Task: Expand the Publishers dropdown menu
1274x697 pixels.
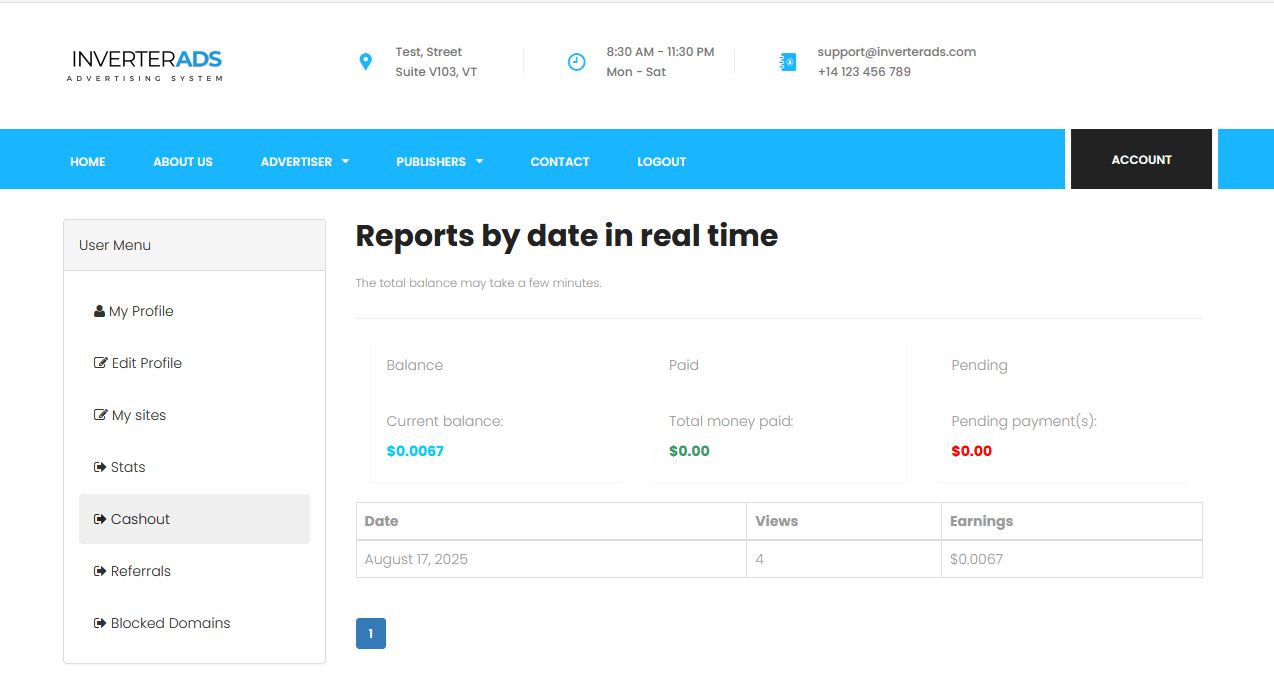Action: [439, 161]
